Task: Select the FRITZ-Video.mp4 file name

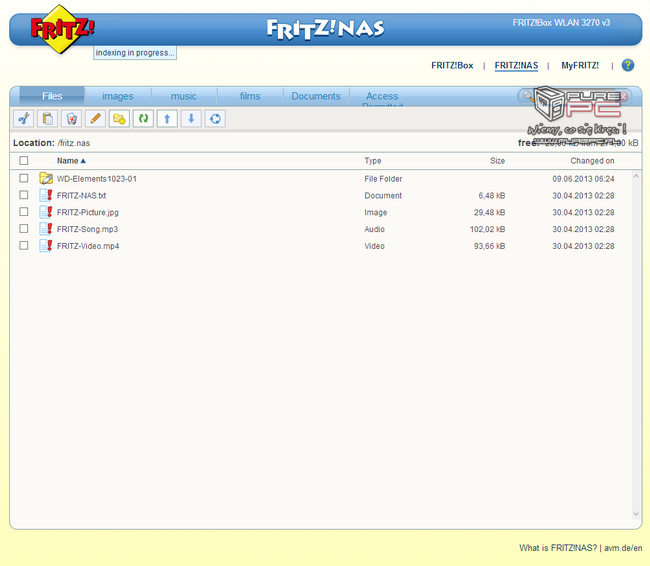Action: click(x=88, y=246)
